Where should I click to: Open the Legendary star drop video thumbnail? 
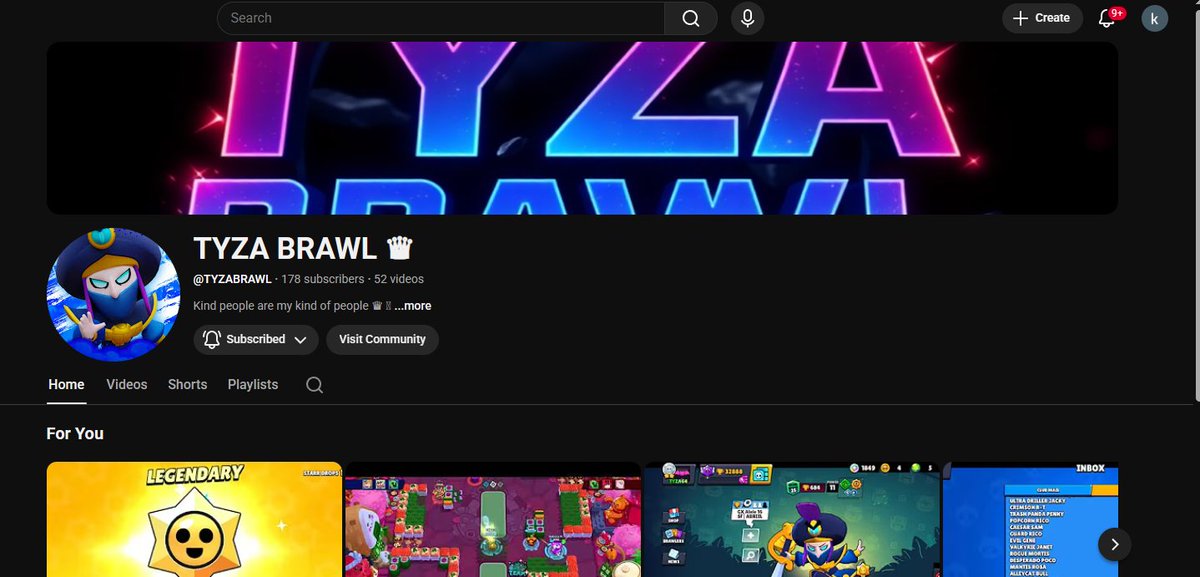point(194,519)
